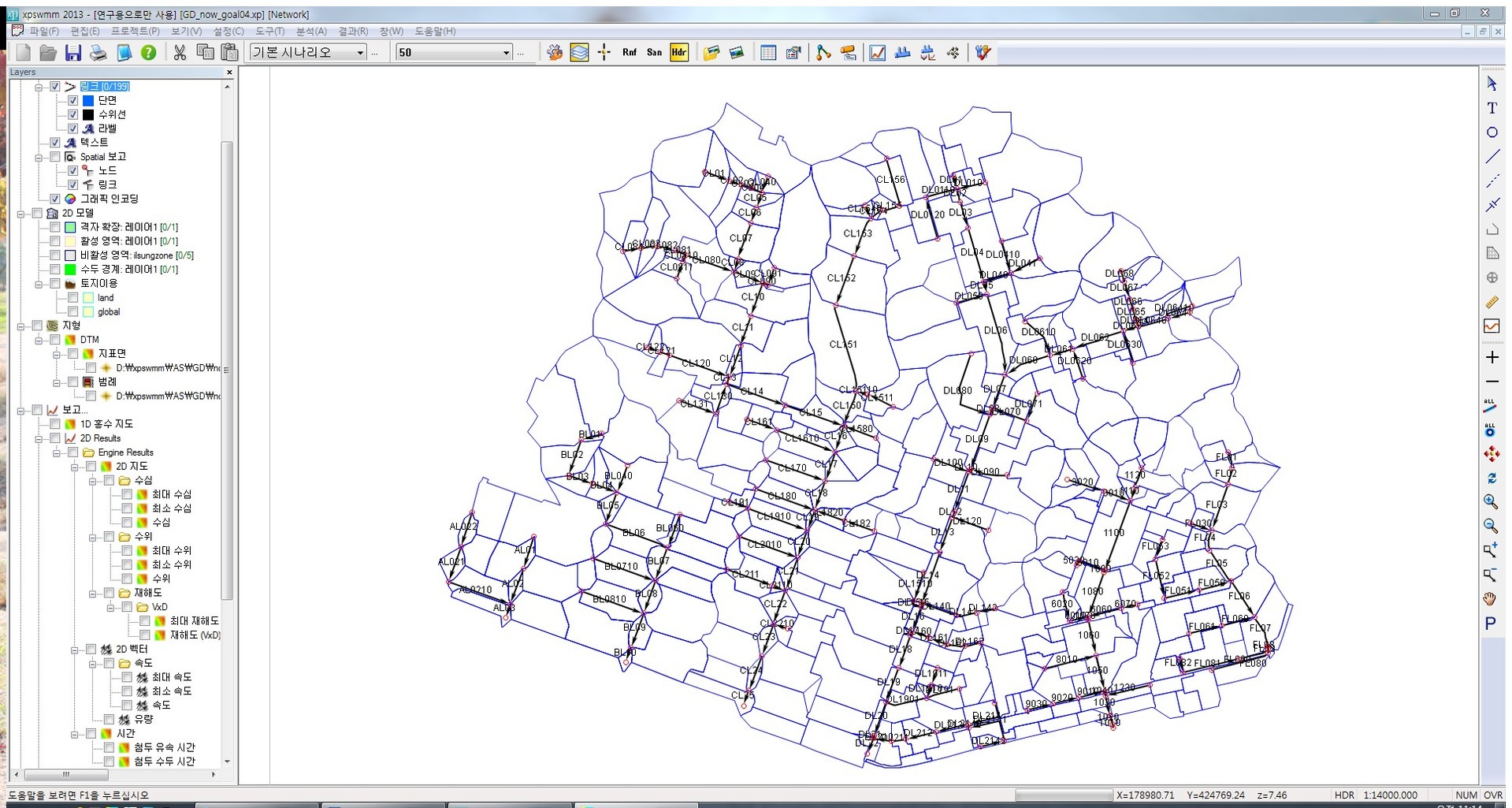Enable the 2D 모델 layer checkbox
Viewport: 1512px width, 808px height.
pyautogui.click(x=37, y=214)
